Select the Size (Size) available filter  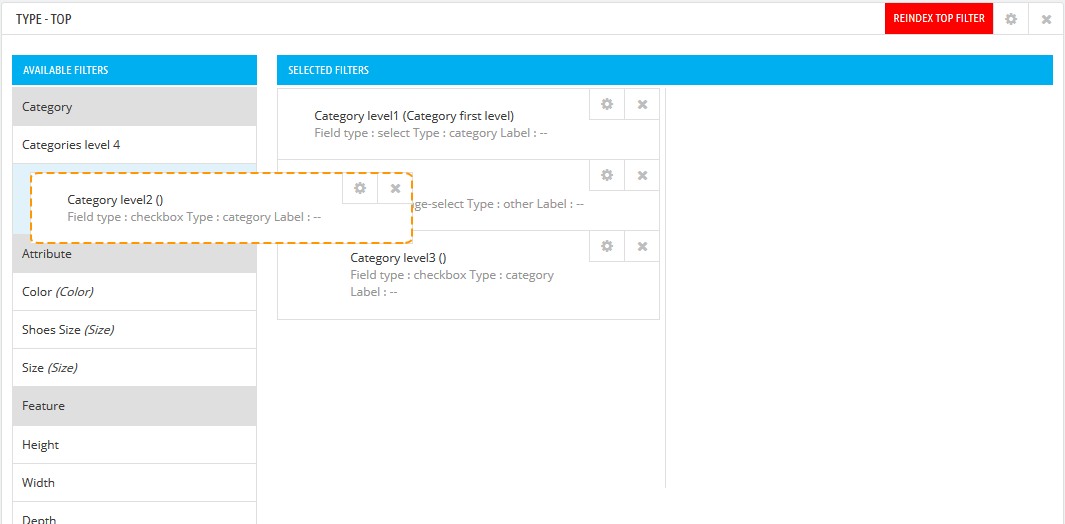pyautogui.click(x=134, y=368)
